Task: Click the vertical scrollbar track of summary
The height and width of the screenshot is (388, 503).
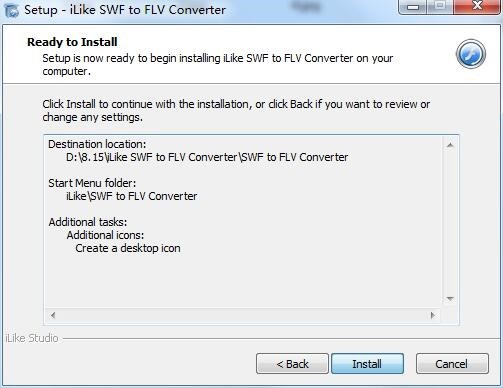Action: pos(450,222)
